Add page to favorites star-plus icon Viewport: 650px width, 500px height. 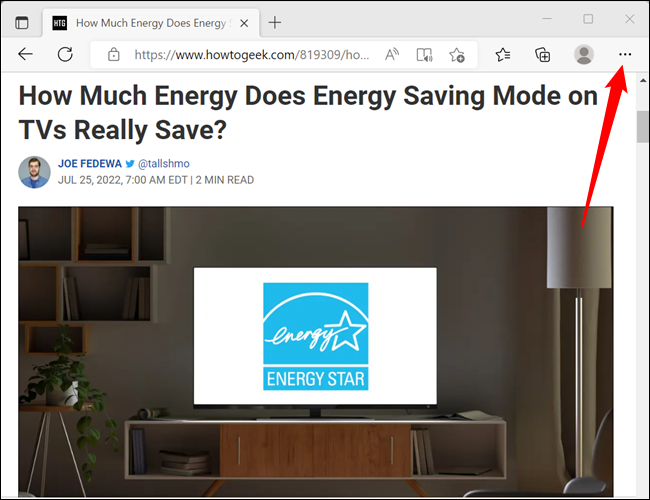[457, 55]
